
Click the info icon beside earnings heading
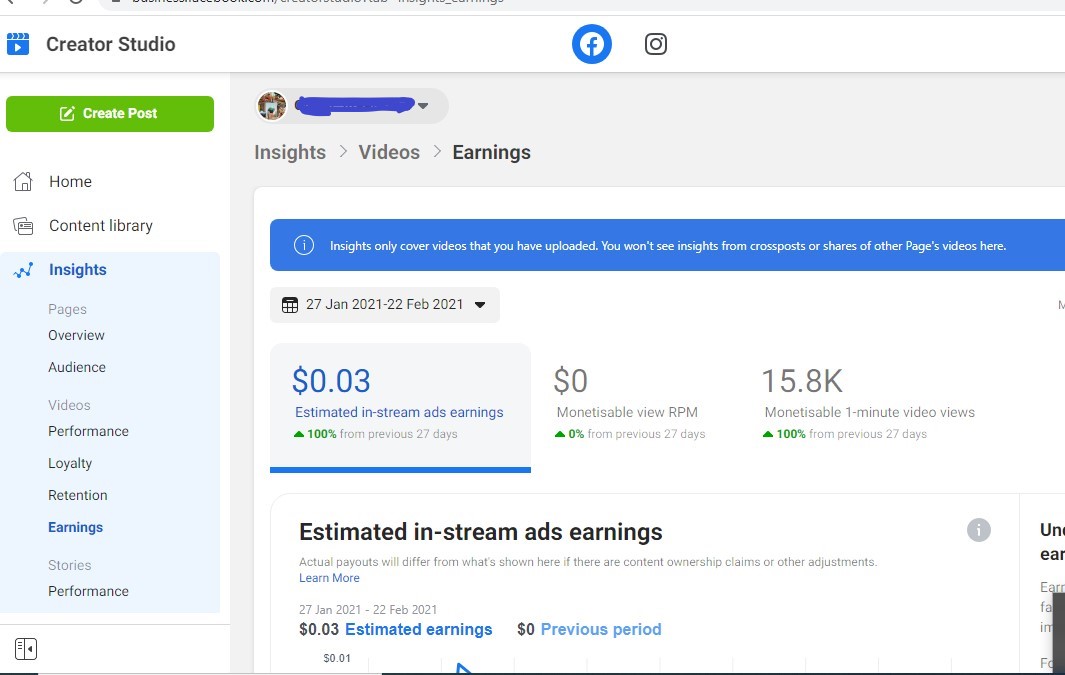pyautogui.click(x=979, y=530)
